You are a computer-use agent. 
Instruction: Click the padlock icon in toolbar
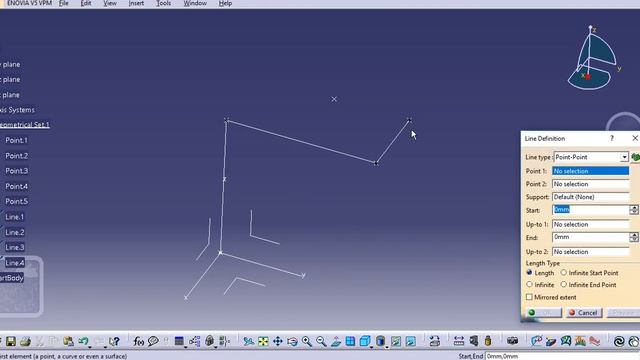coord(209,341)
